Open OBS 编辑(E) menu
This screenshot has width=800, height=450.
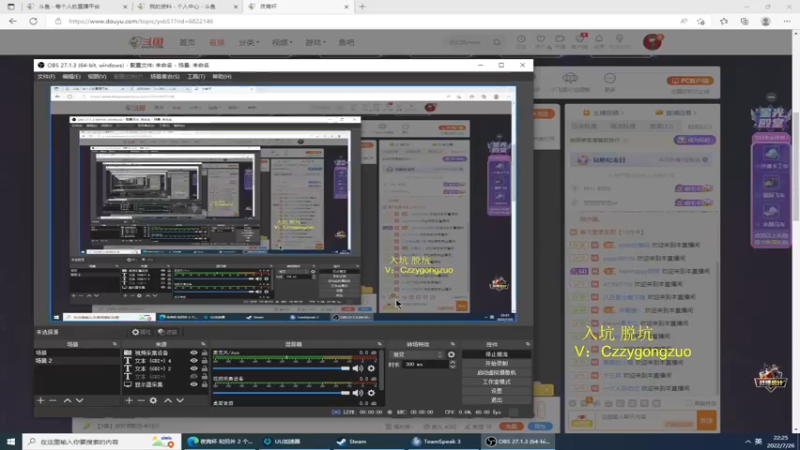click(x=71, y=77)
